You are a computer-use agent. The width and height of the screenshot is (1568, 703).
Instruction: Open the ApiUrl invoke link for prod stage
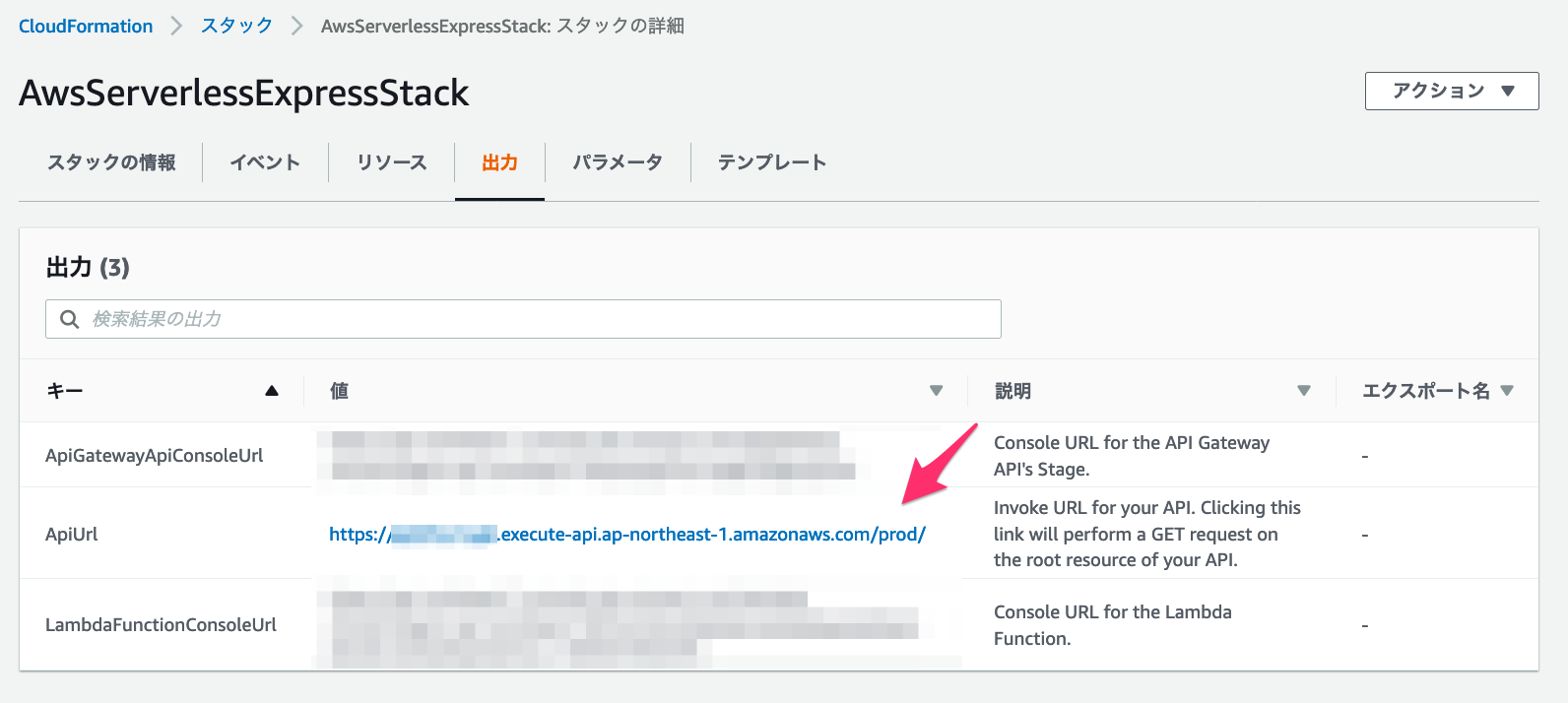coord(626,535)
